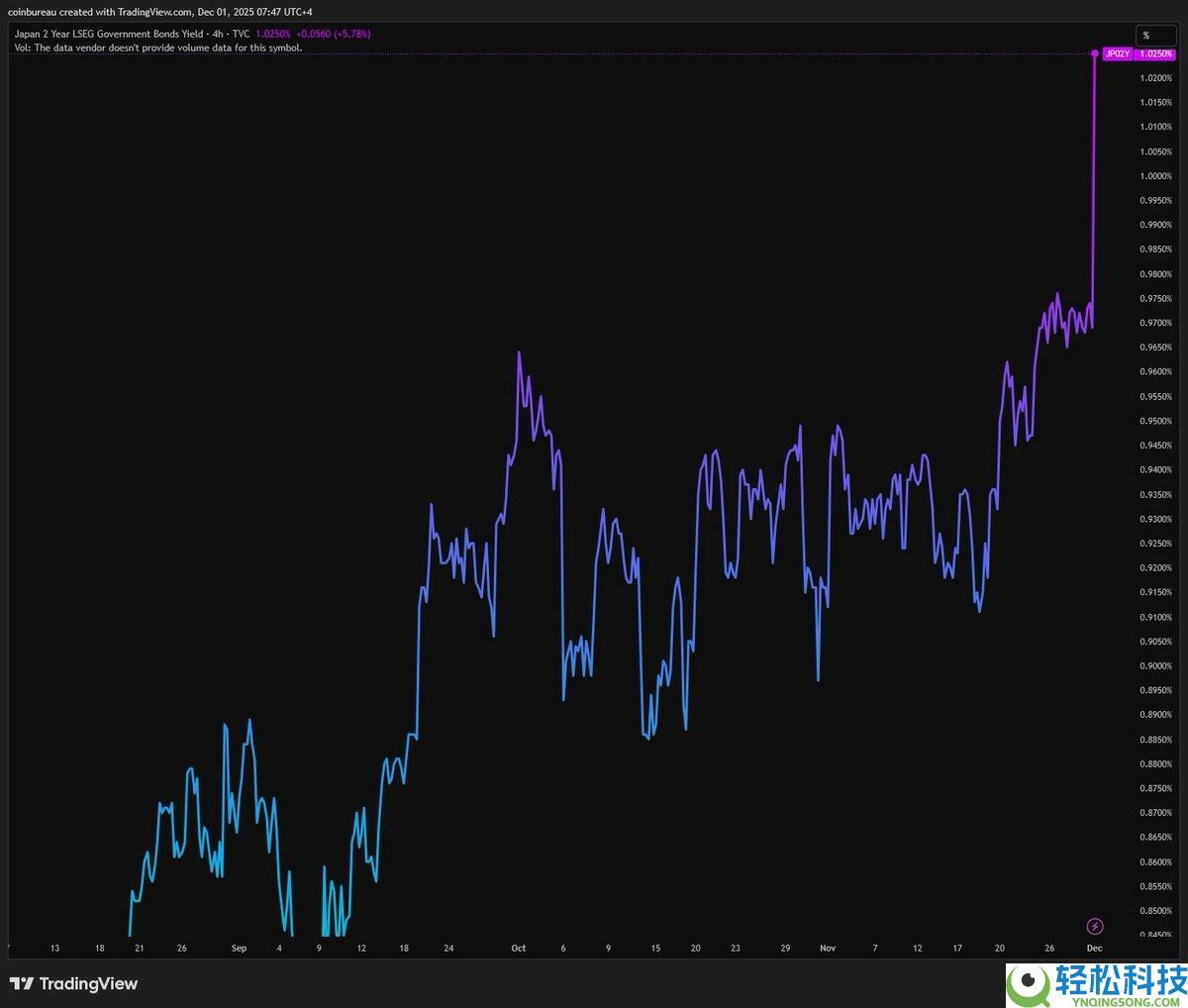
Task: Click the purple dot at the latest price
Action: point(1094,53)
